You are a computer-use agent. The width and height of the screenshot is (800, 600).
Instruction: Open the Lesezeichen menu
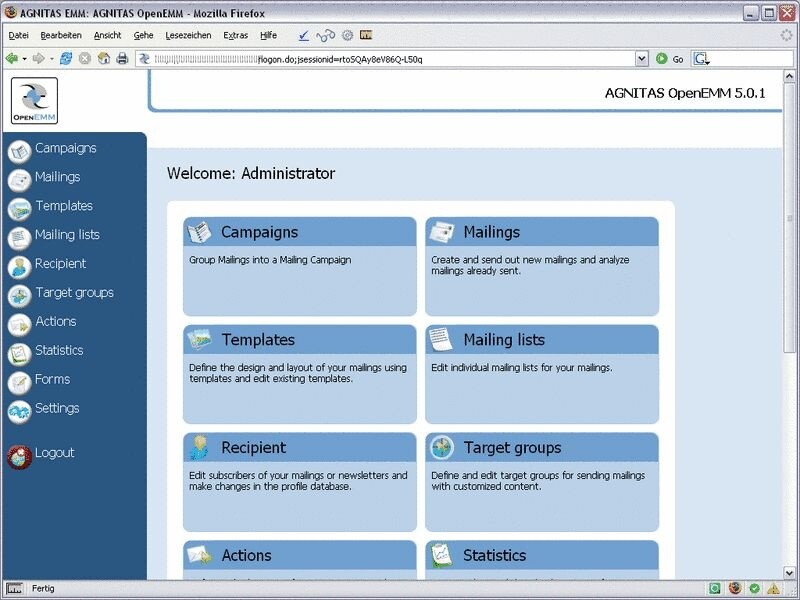tap(188, 35)
